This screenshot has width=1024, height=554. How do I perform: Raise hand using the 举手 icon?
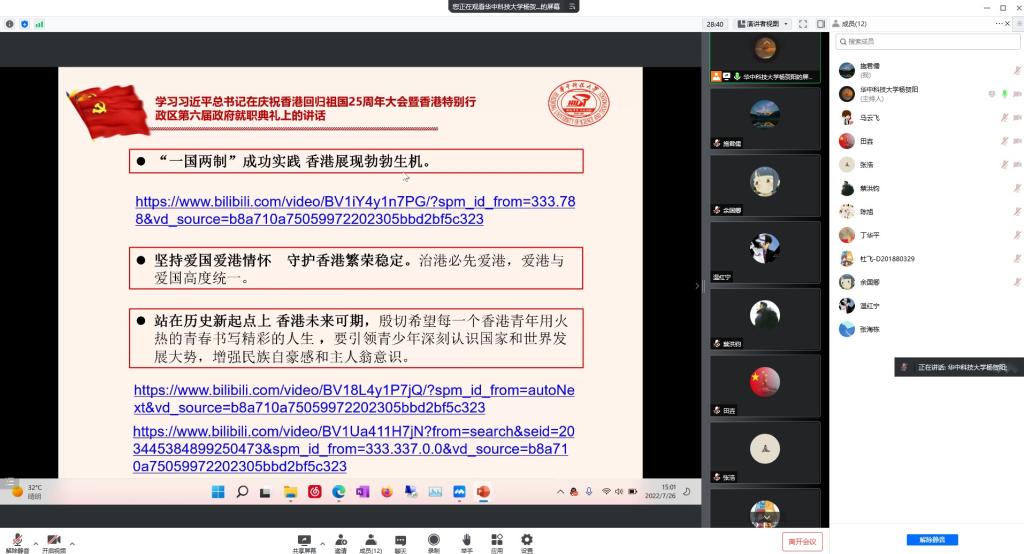click(x=466, y=541)
